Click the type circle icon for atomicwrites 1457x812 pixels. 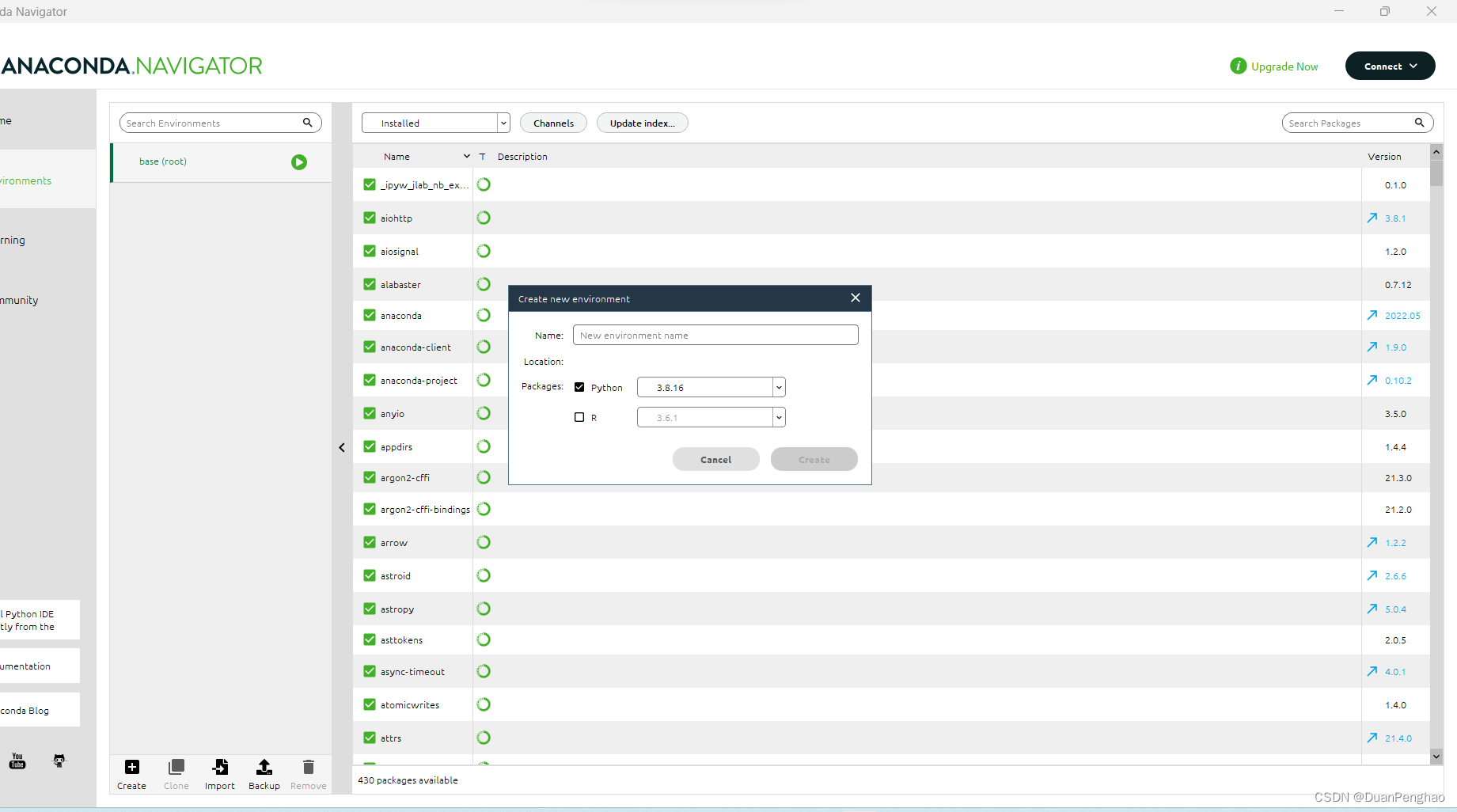click(484, 704)
